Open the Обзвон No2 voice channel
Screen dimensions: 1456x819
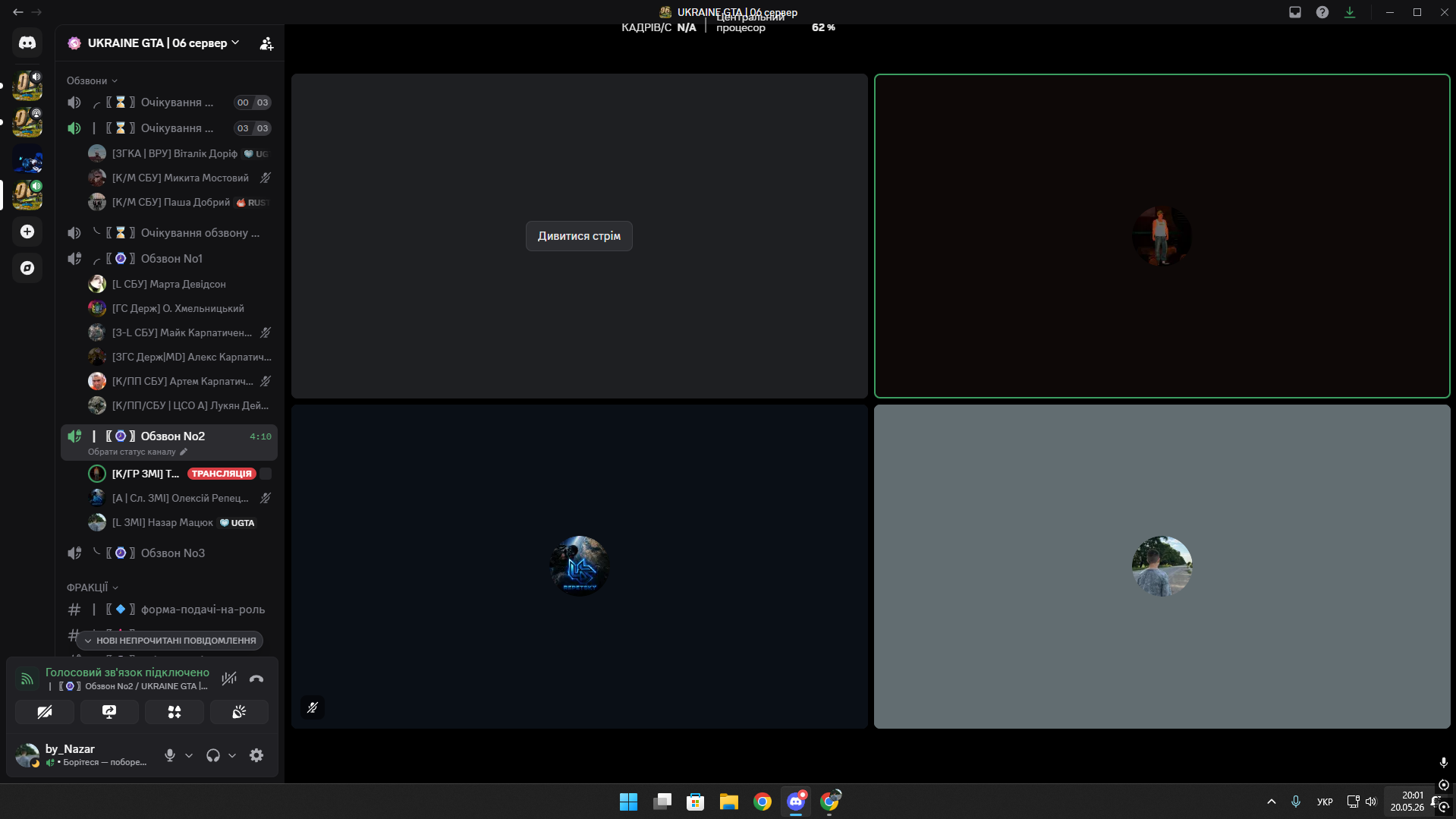click(169, 436)
